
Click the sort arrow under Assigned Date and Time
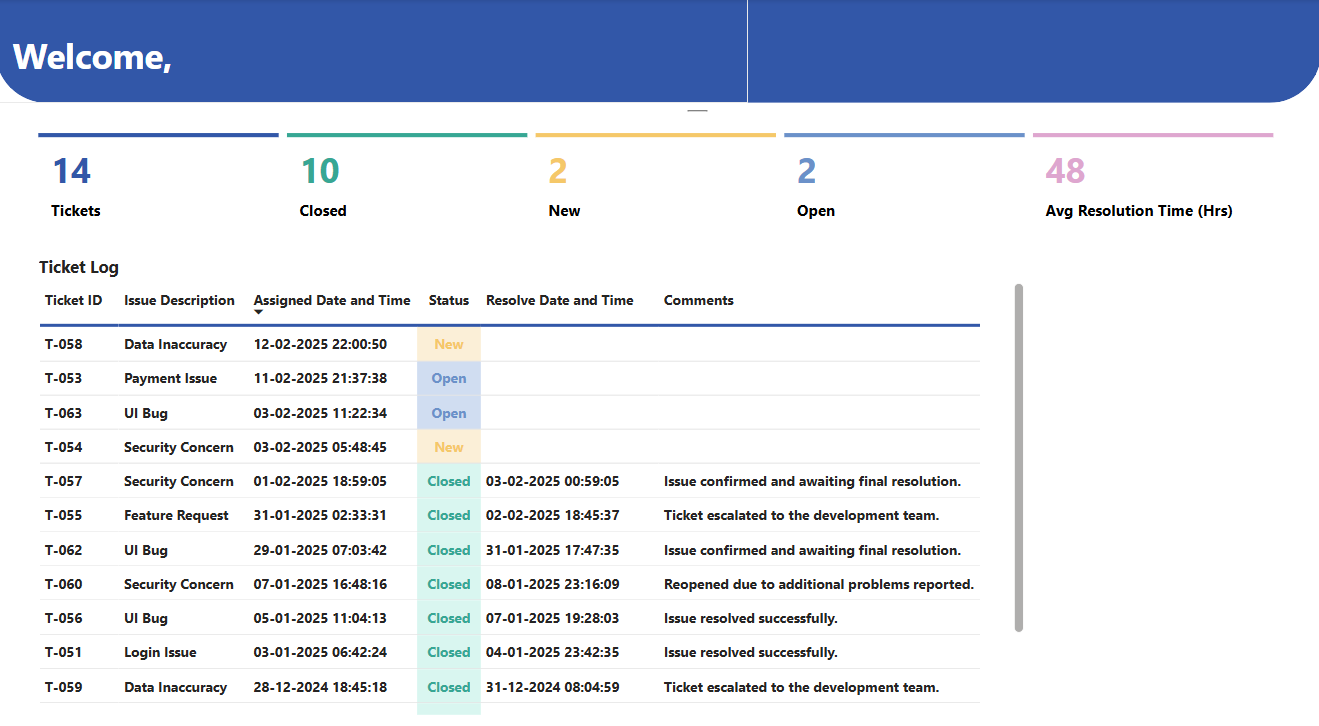[x=258, y=313]
